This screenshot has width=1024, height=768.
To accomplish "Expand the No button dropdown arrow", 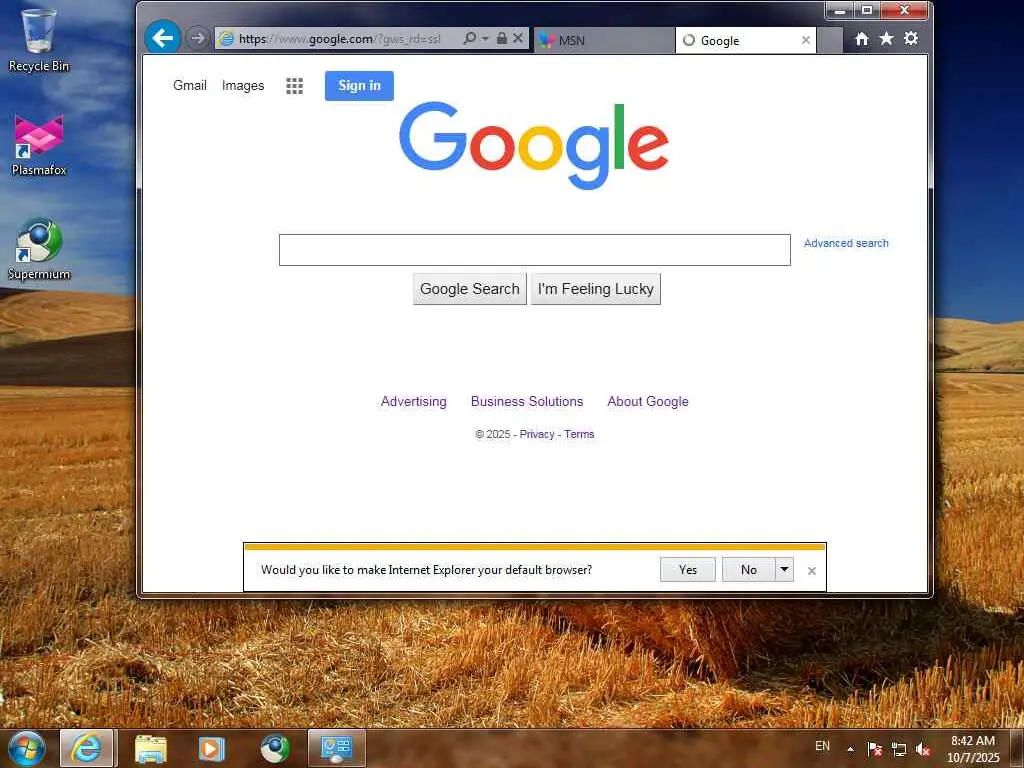I will coord(784,569).
